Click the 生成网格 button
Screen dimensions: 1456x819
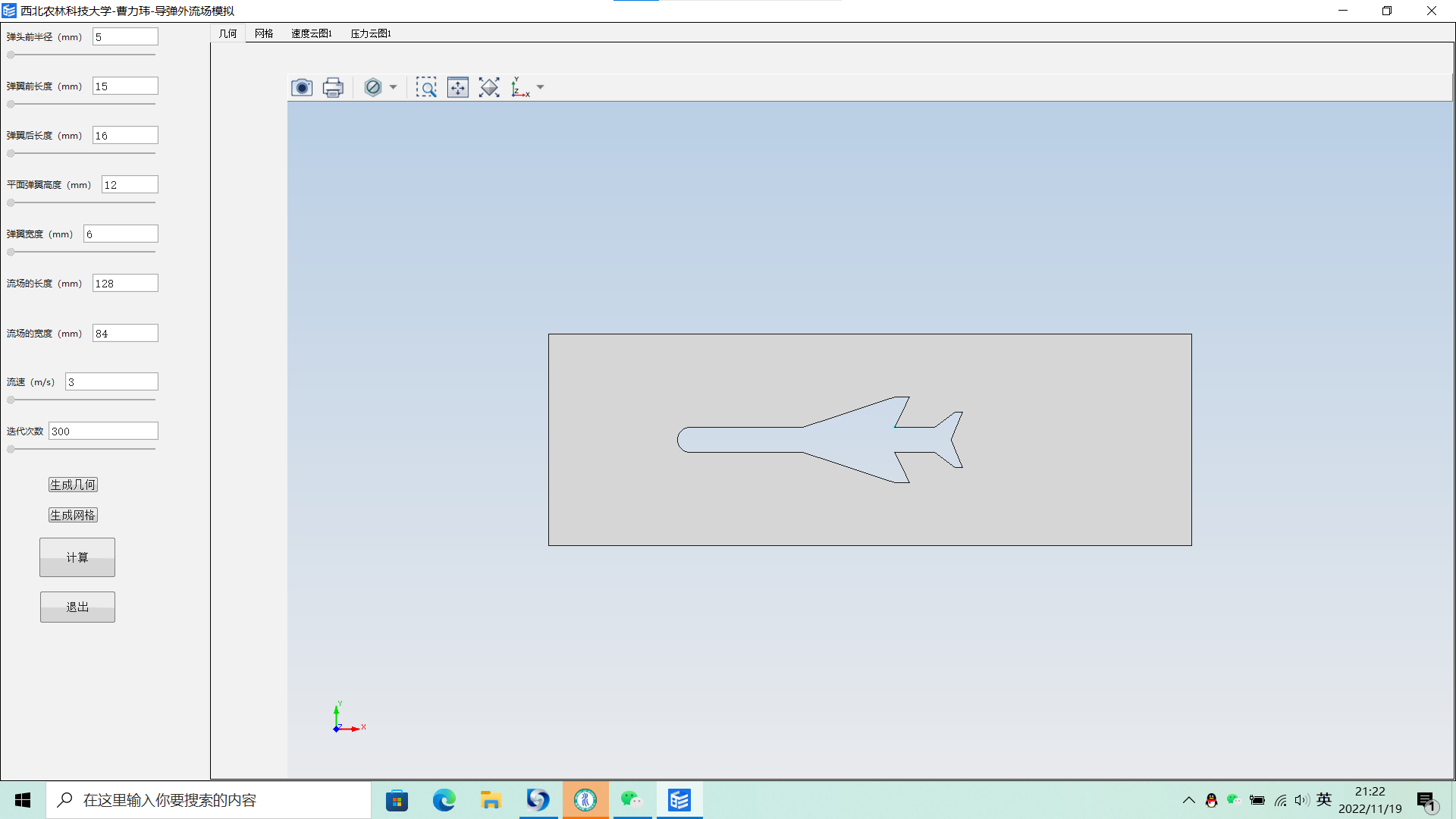pos(72,514)
